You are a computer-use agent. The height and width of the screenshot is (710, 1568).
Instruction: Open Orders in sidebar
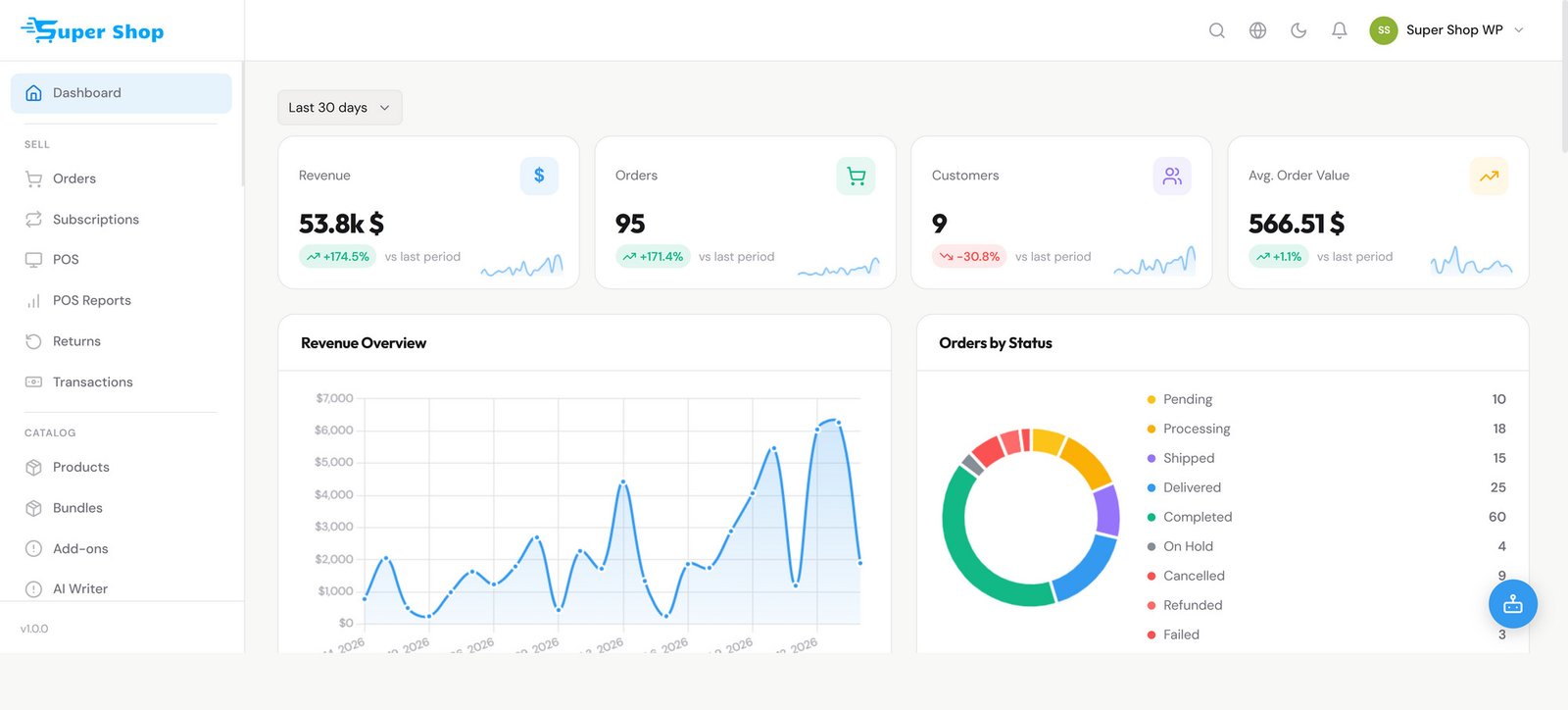(x=122, y=178)
